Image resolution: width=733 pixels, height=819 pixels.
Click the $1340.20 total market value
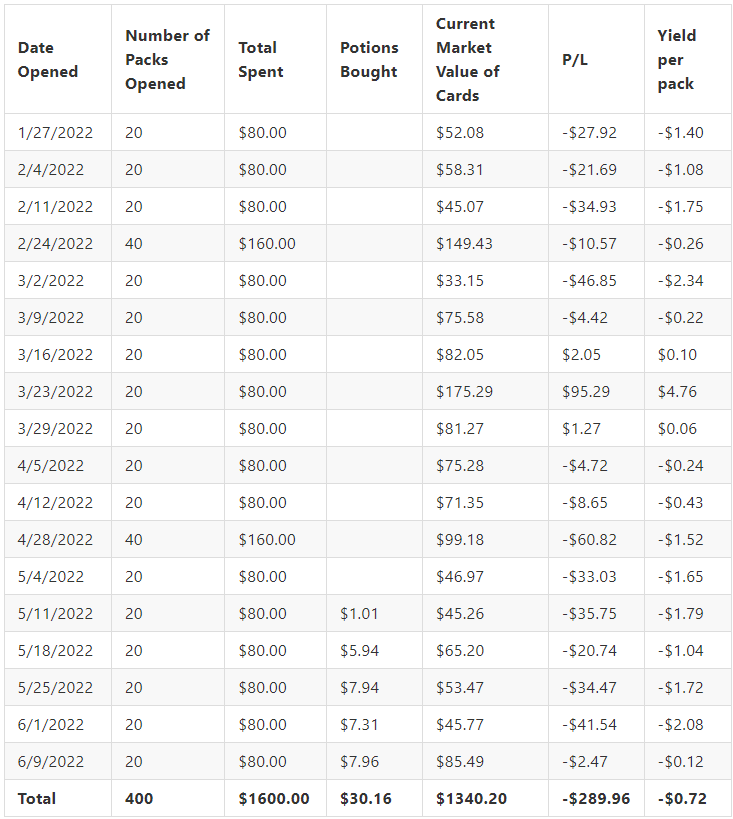coord(485,799)
